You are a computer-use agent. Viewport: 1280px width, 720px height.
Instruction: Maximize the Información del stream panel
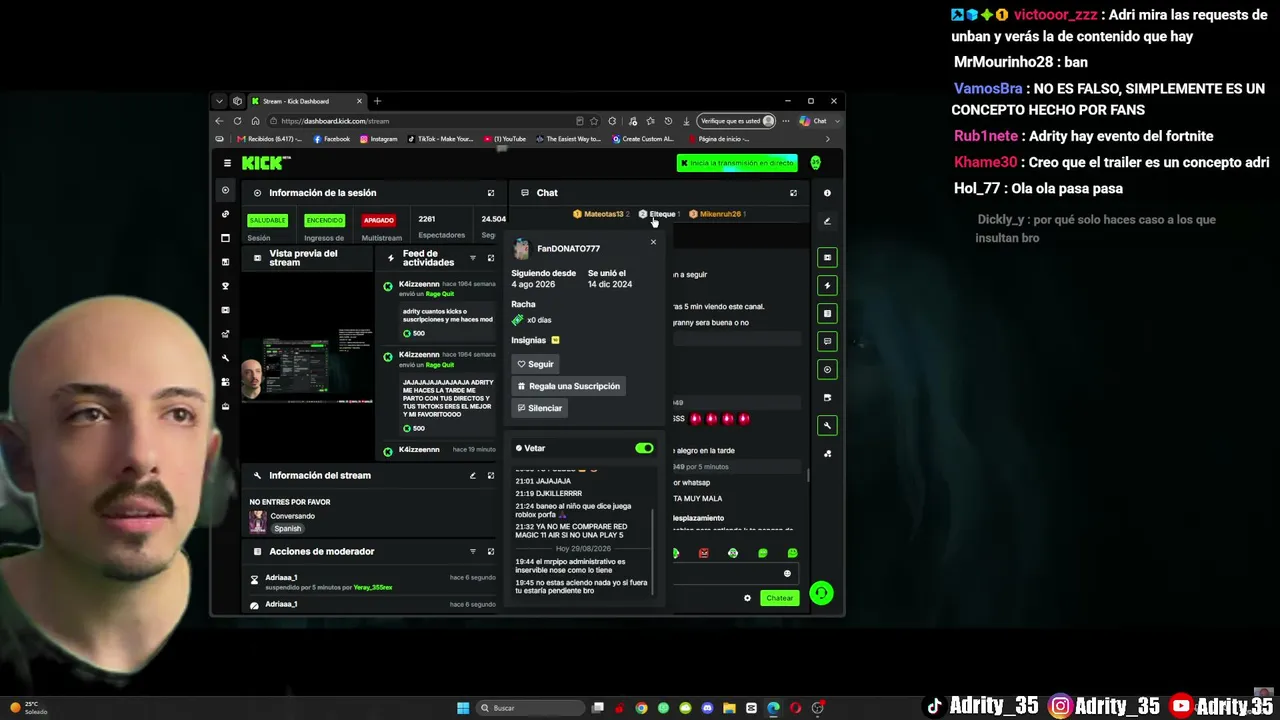(491, 475)
